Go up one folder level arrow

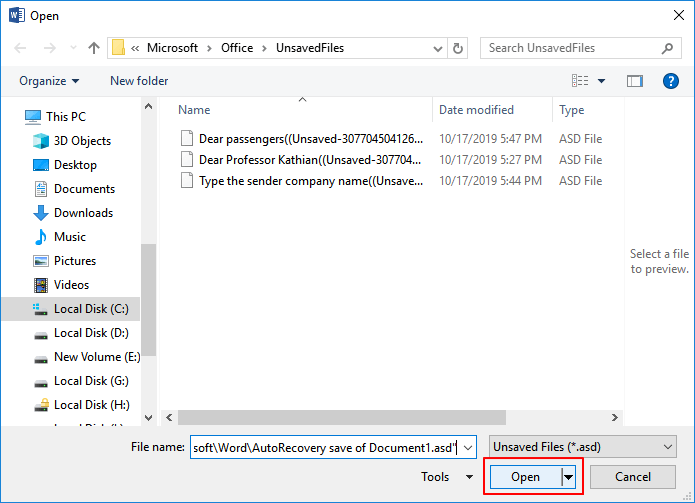[x=94, y=48]
